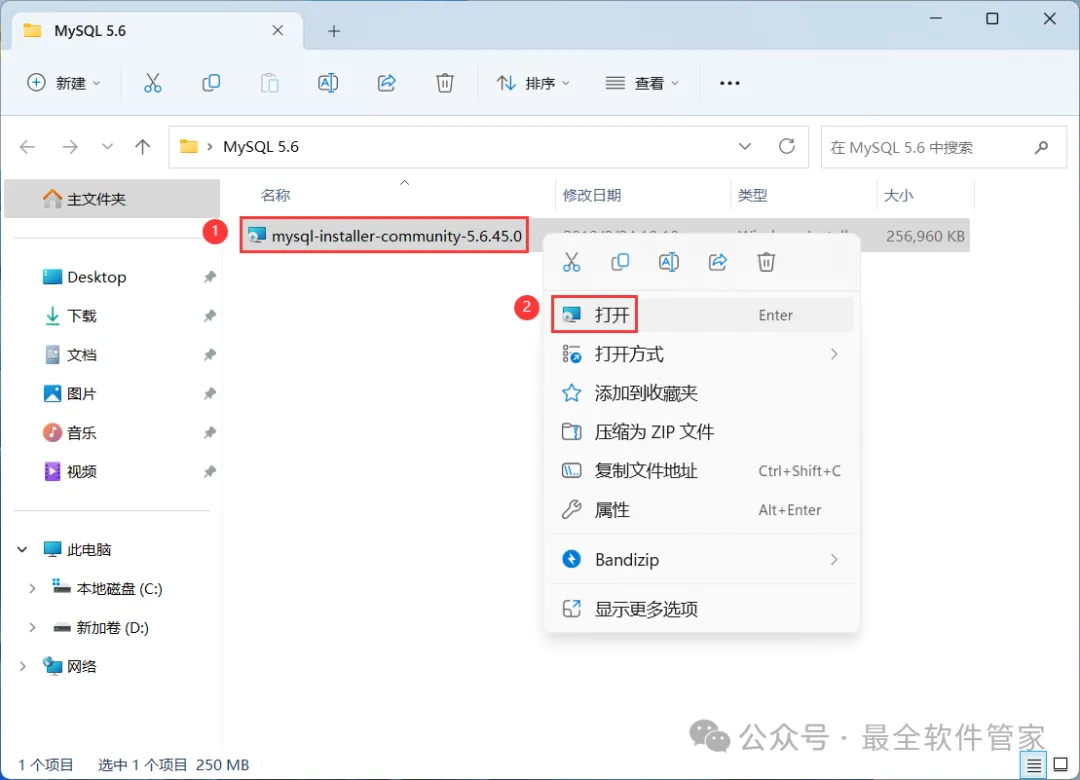The width and height of the screenshot is (1080, 780).
Task: Switch to large icons view in status bar
Action: [x=1061, y=765]
